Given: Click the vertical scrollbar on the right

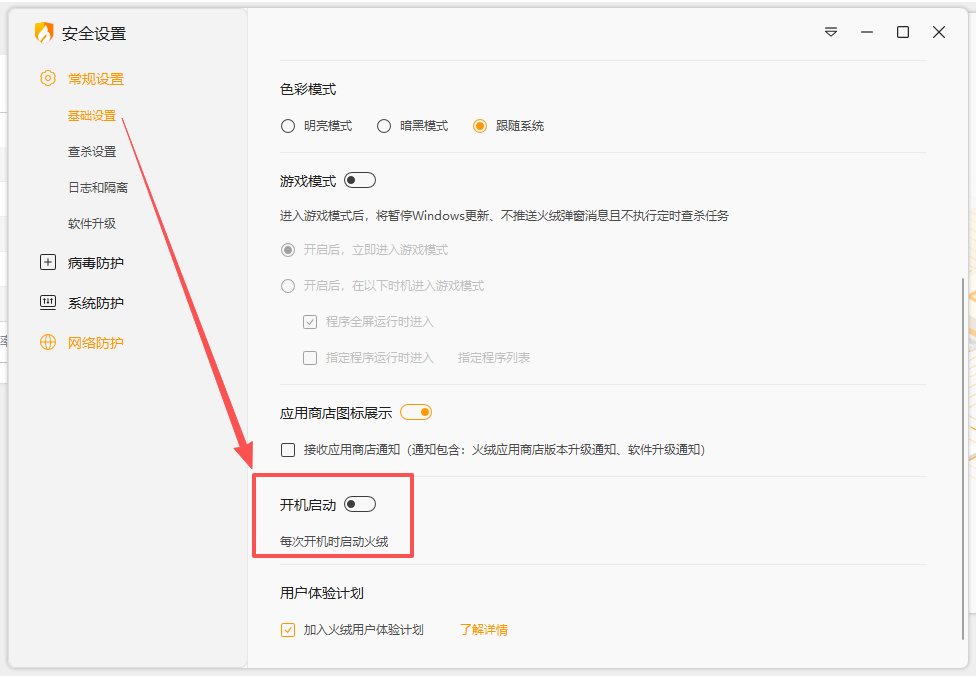Looking at the screenshot, I should coord(964,457).
